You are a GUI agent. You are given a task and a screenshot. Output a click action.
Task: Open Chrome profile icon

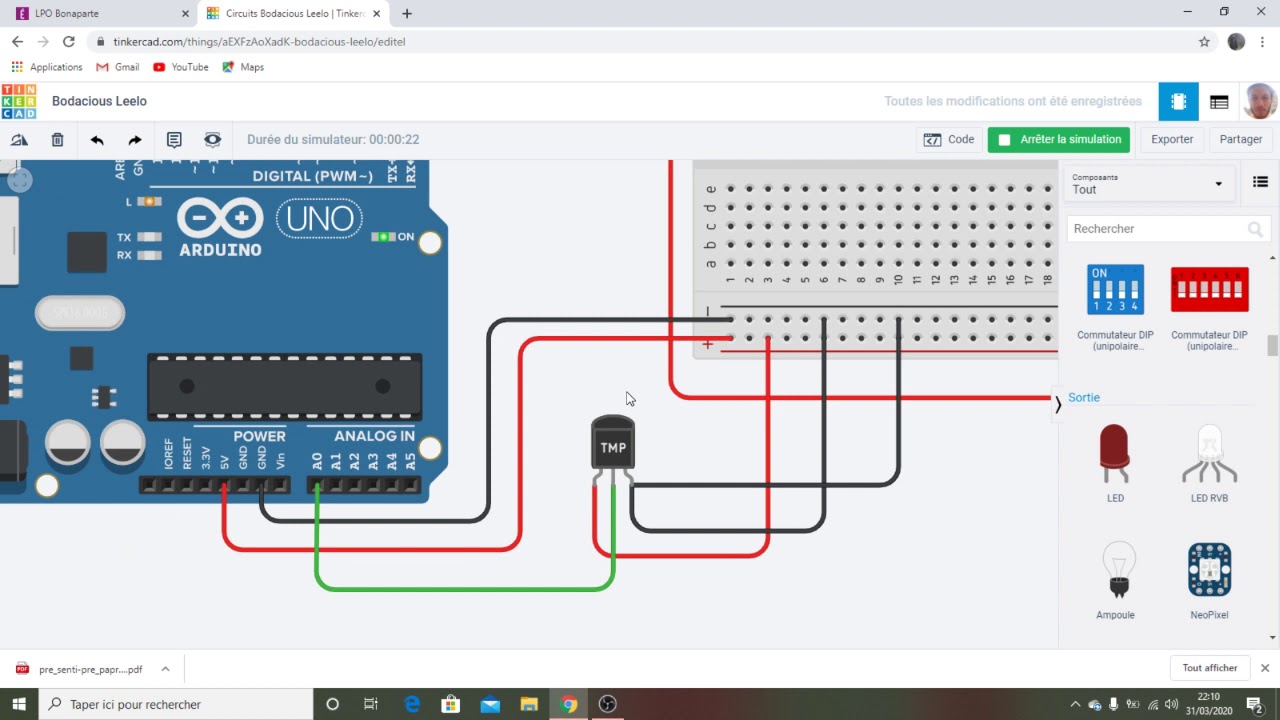pos(1237,42)
